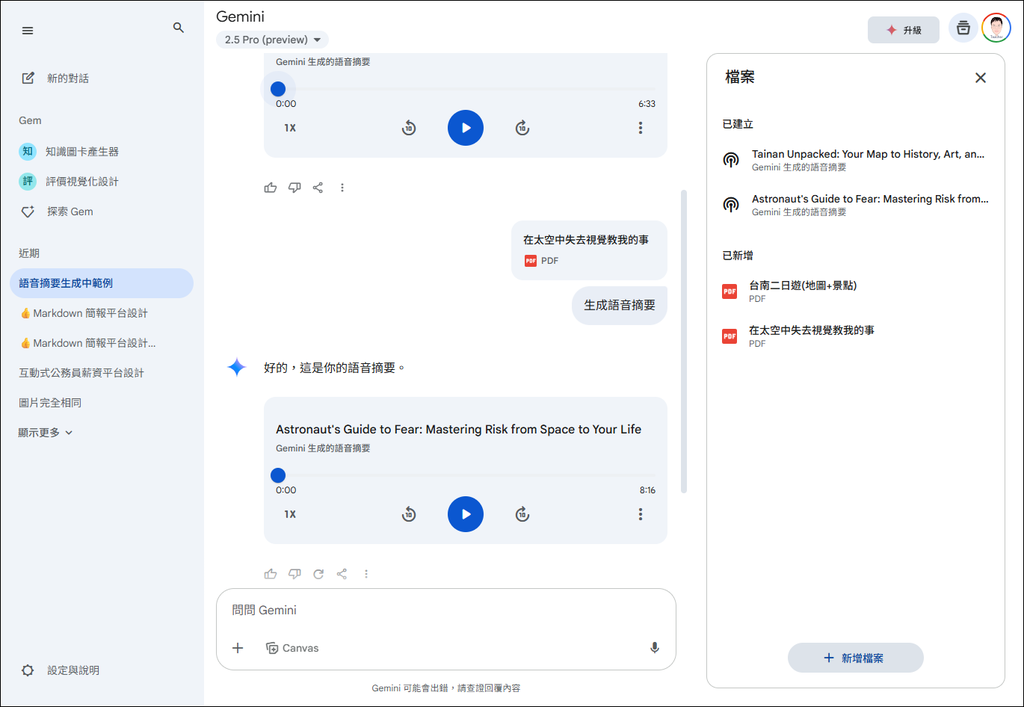The height and width of the screenshot is (707, 1024).
Task: Regenerate the Astronaut's Guide response
Action: pos(318,574)
